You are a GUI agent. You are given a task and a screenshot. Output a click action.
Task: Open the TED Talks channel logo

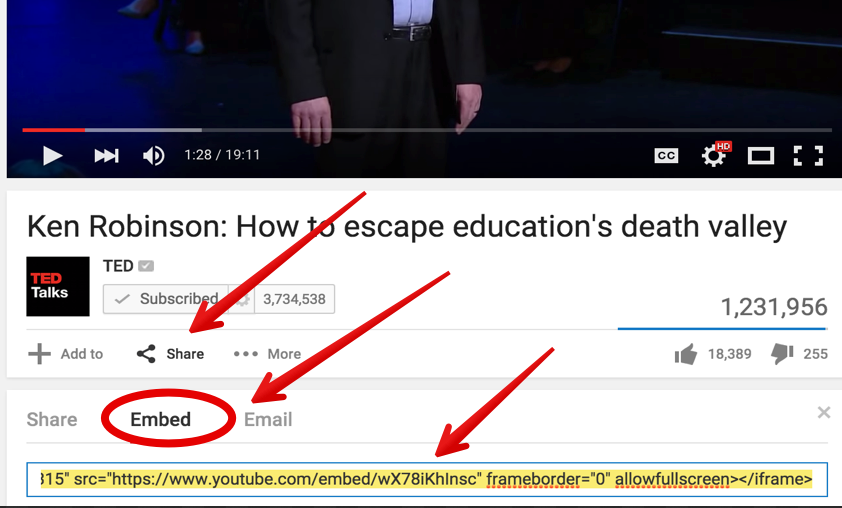pos(58,286)
